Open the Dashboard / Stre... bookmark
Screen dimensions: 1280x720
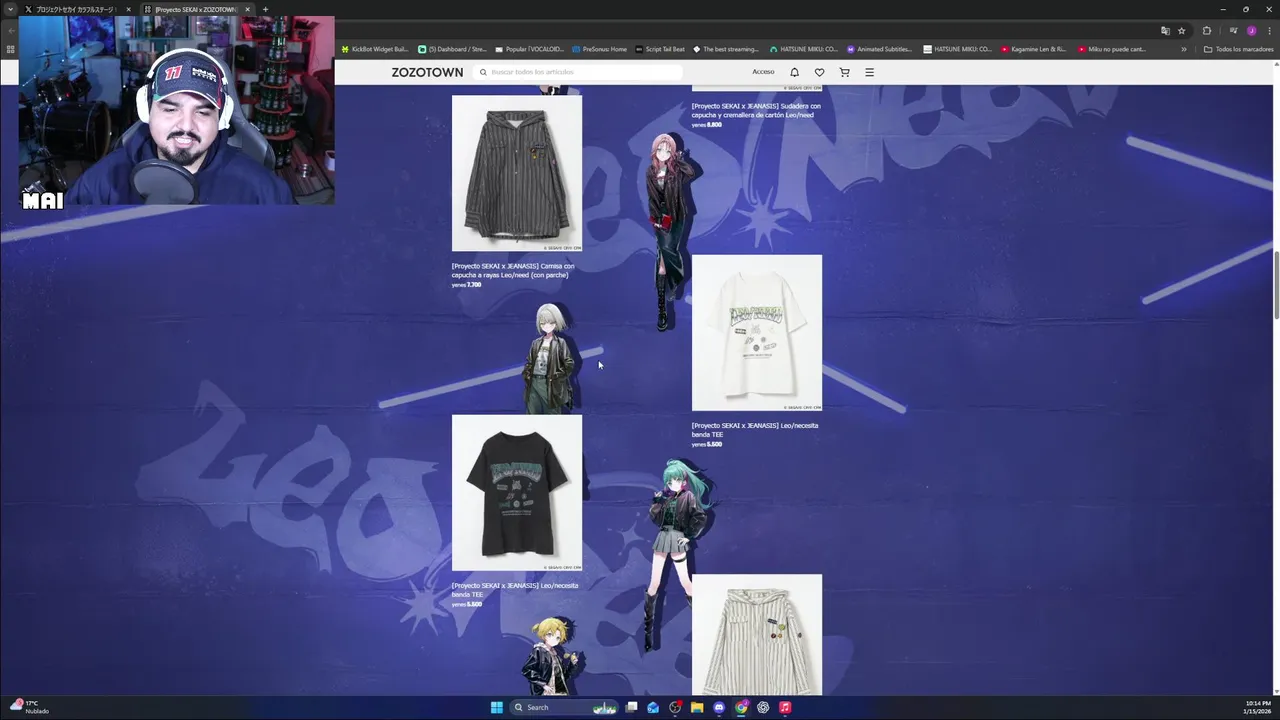click(452, 49)
